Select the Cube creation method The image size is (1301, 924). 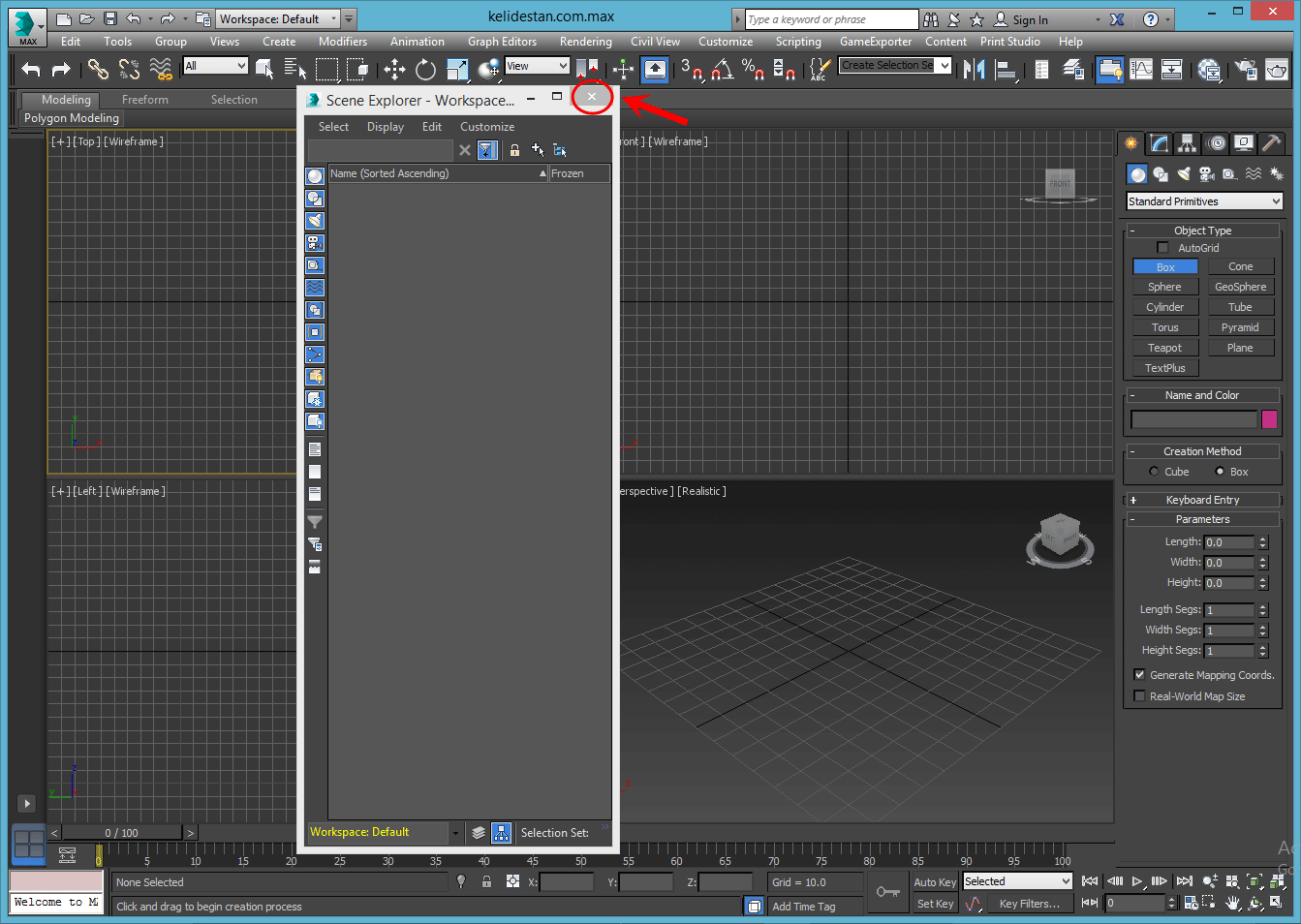point(1154,472)
